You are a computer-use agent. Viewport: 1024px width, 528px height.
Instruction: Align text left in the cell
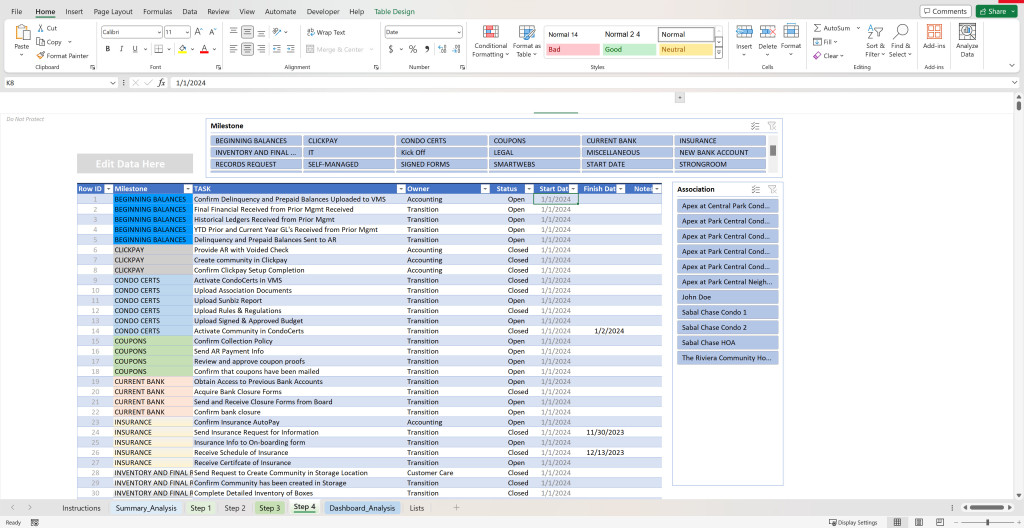(234, 49)
